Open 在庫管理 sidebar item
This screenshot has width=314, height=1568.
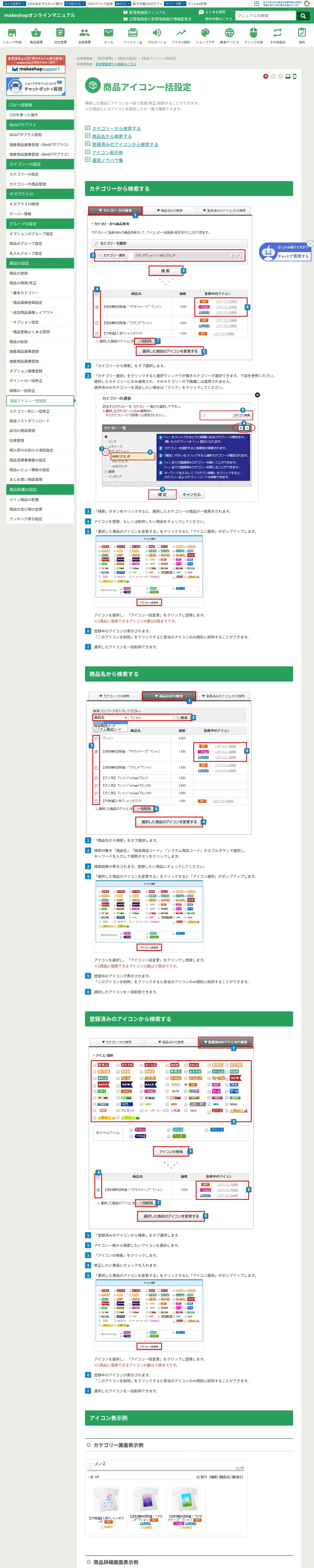coord(40,440)
